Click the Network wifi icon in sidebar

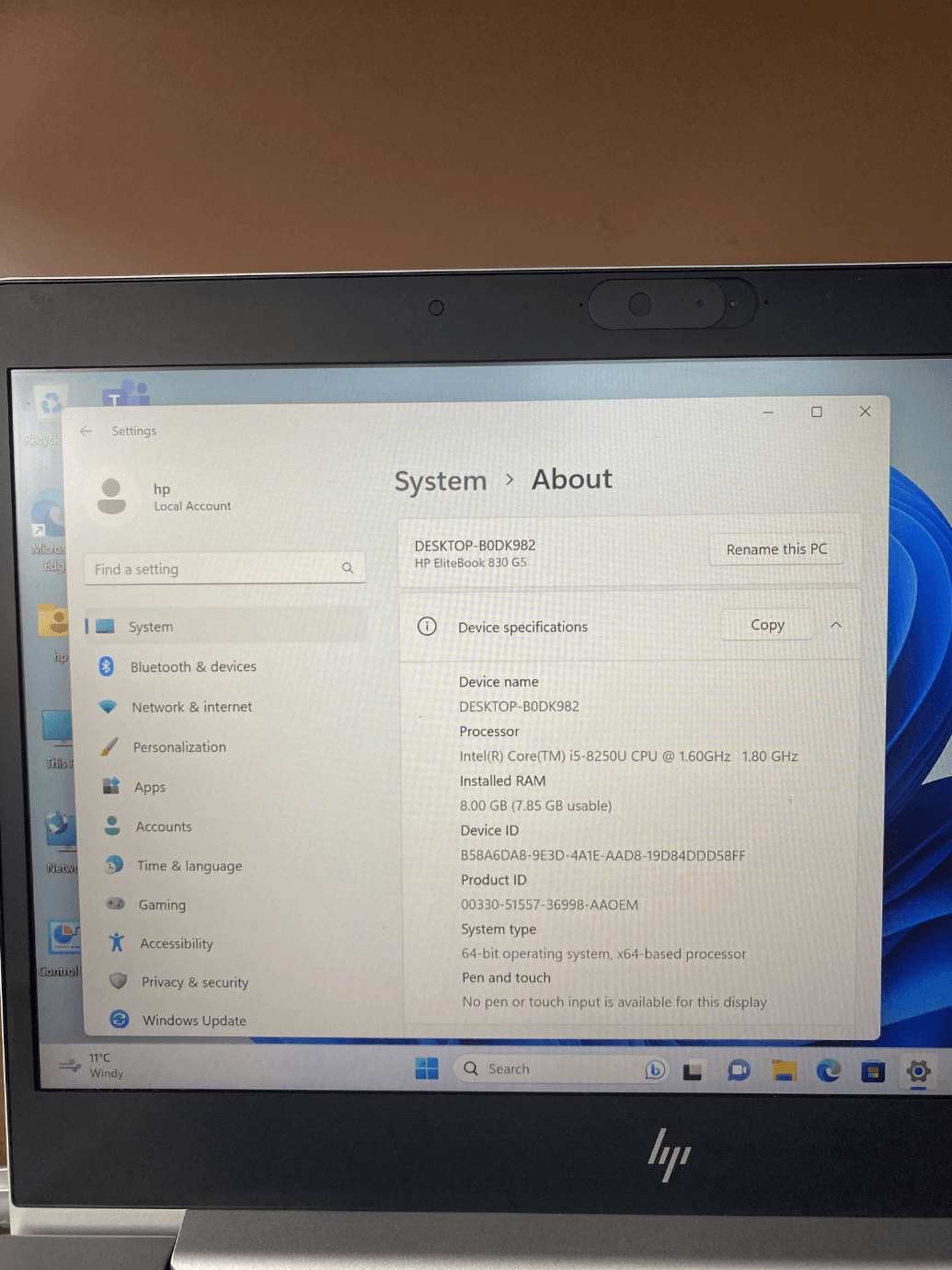[108, 707]
